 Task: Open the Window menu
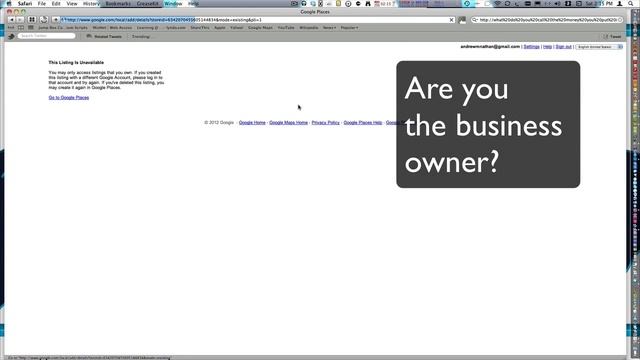tap(173, 3)
